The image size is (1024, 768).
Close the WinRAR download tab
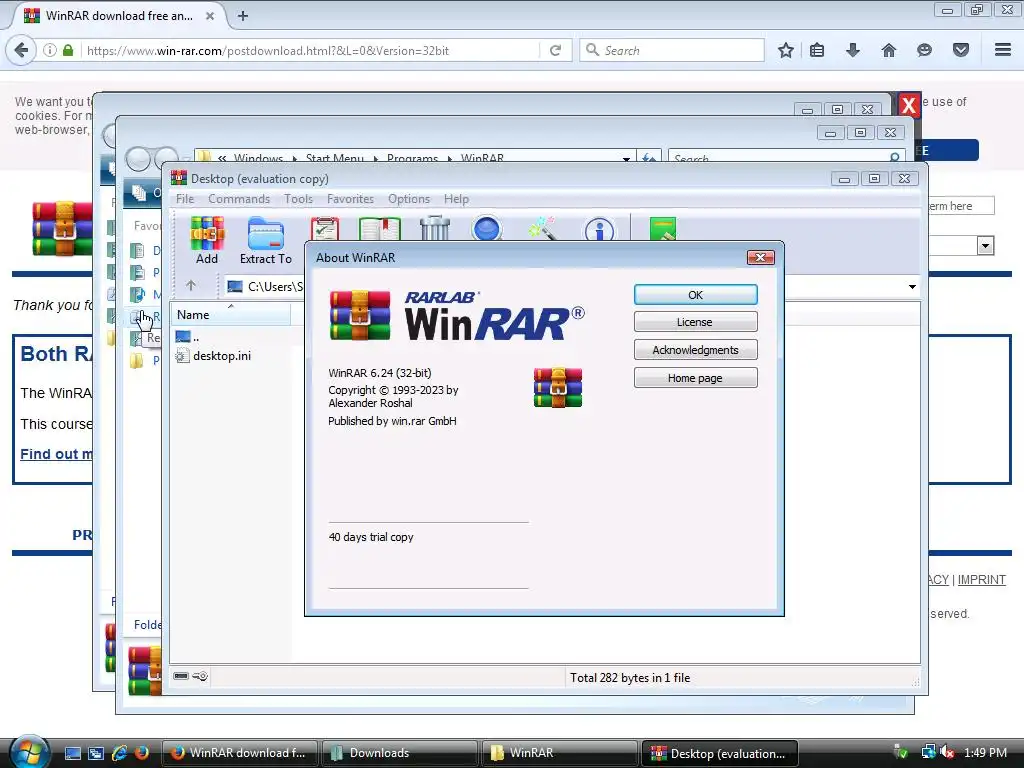point(210,16)
